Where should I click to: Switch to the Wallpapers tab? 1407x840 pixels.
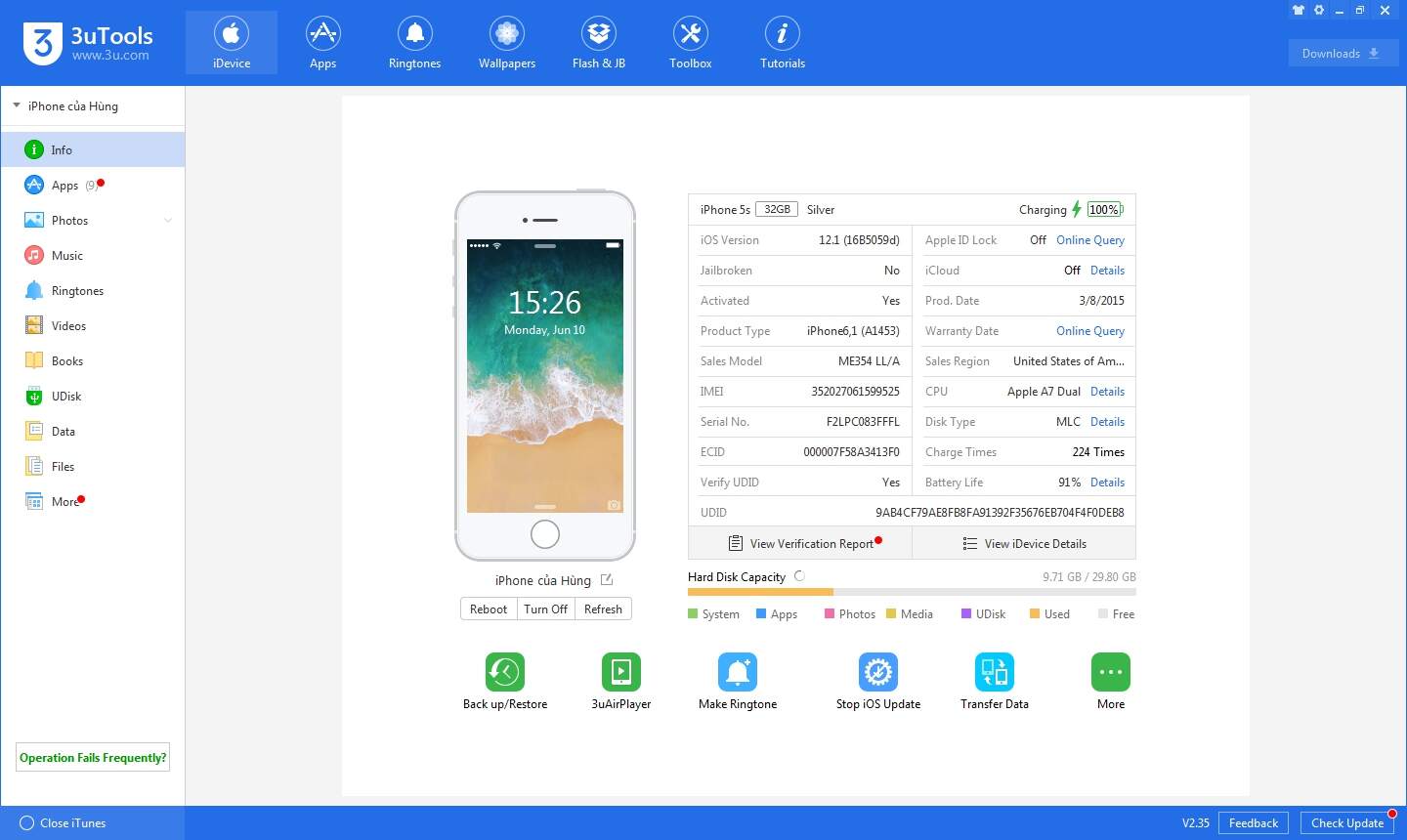coord(506,44)
